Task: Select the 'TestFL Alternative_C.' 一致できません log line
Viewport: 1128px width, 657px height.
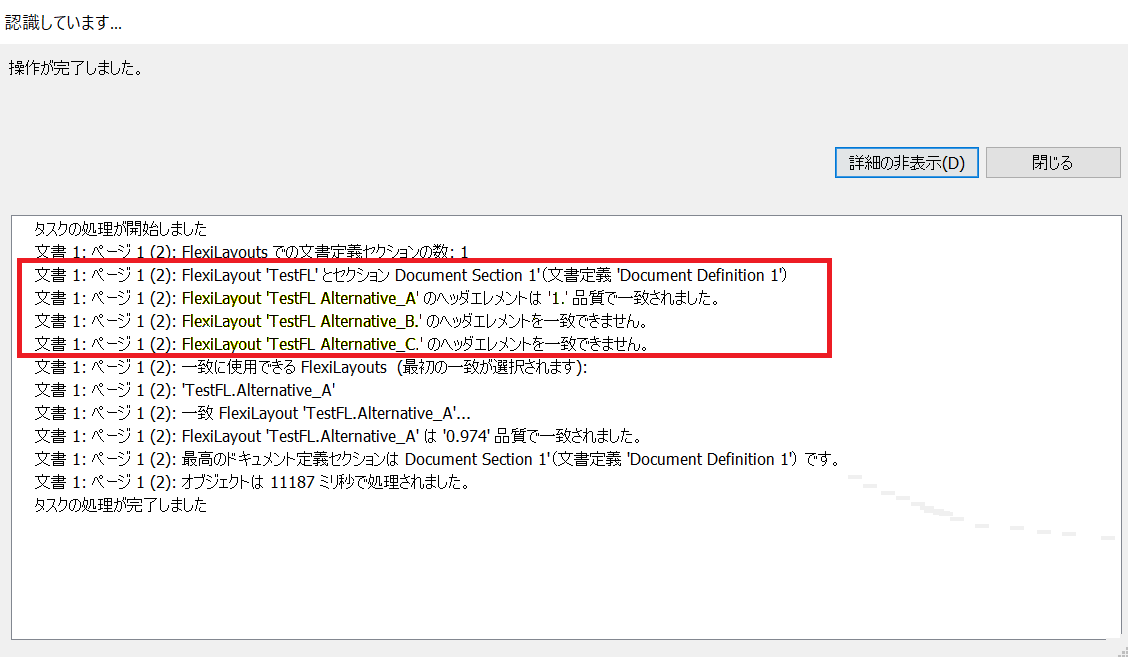Action: click(x=342, y=344)
